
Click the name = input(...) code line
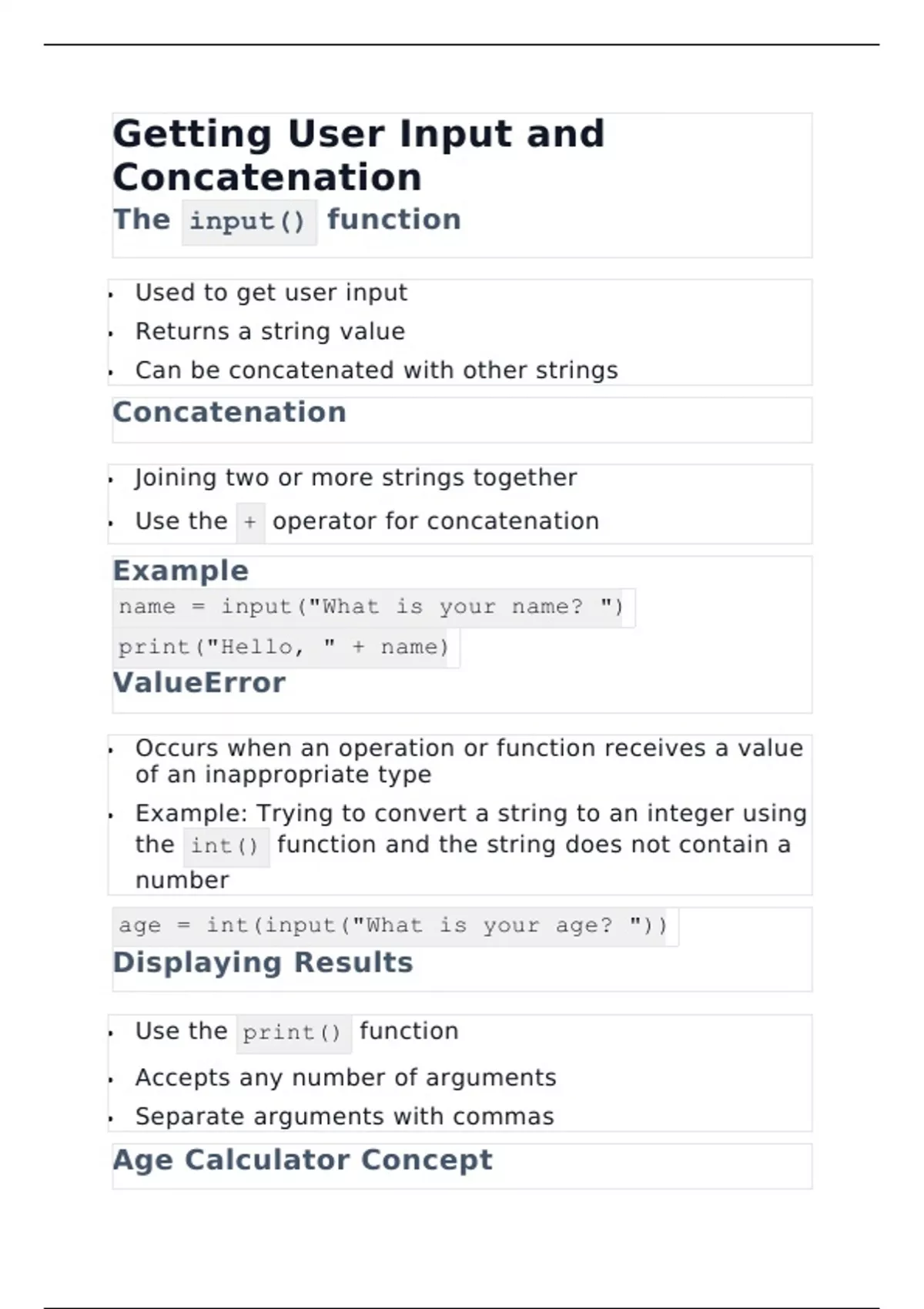click(x=371, y=607)
